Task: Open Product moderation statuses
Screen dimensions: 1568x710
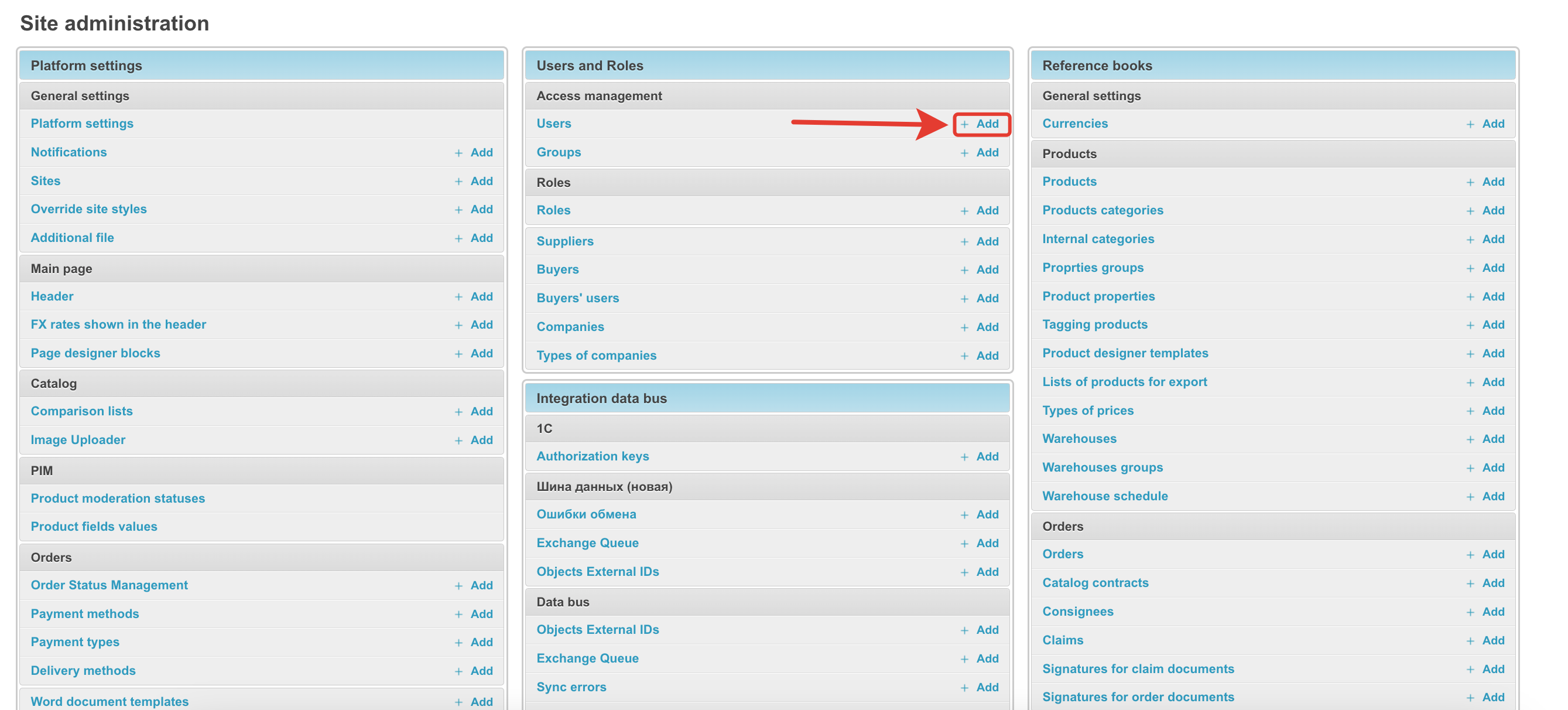Action: (x=118, y=498)
